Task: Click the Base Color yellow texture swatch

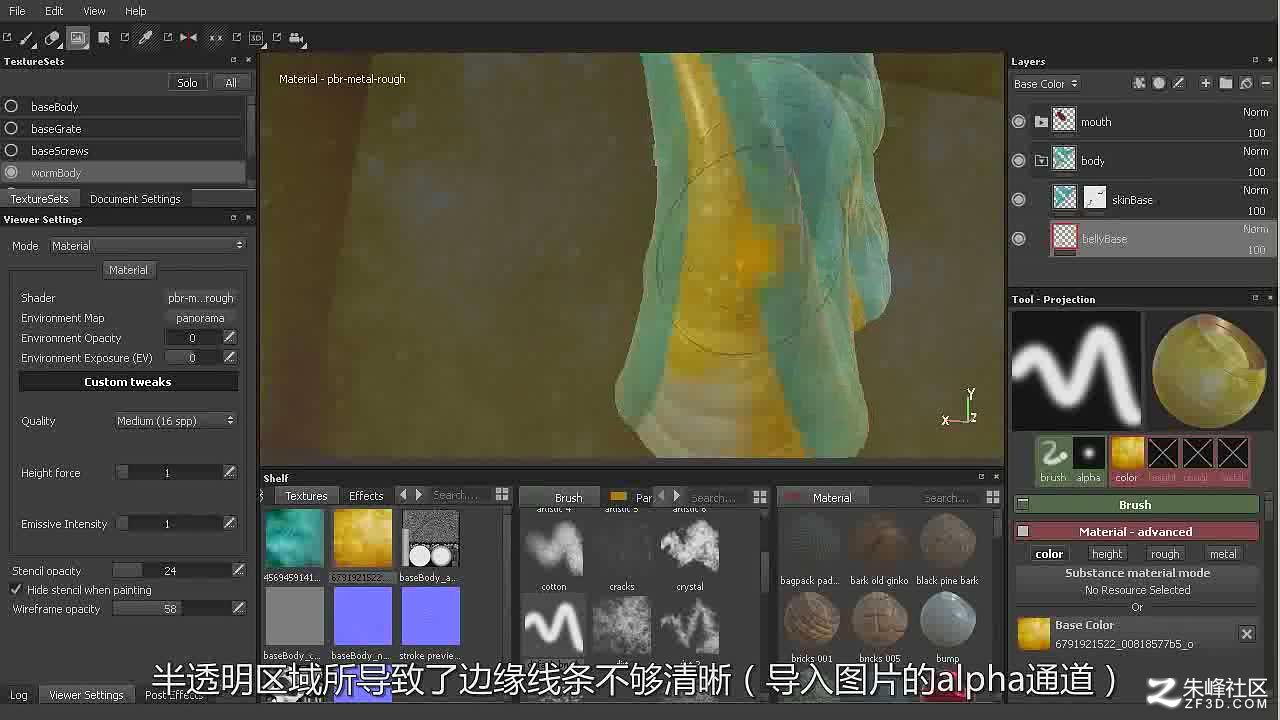Action: (1033, 634)
